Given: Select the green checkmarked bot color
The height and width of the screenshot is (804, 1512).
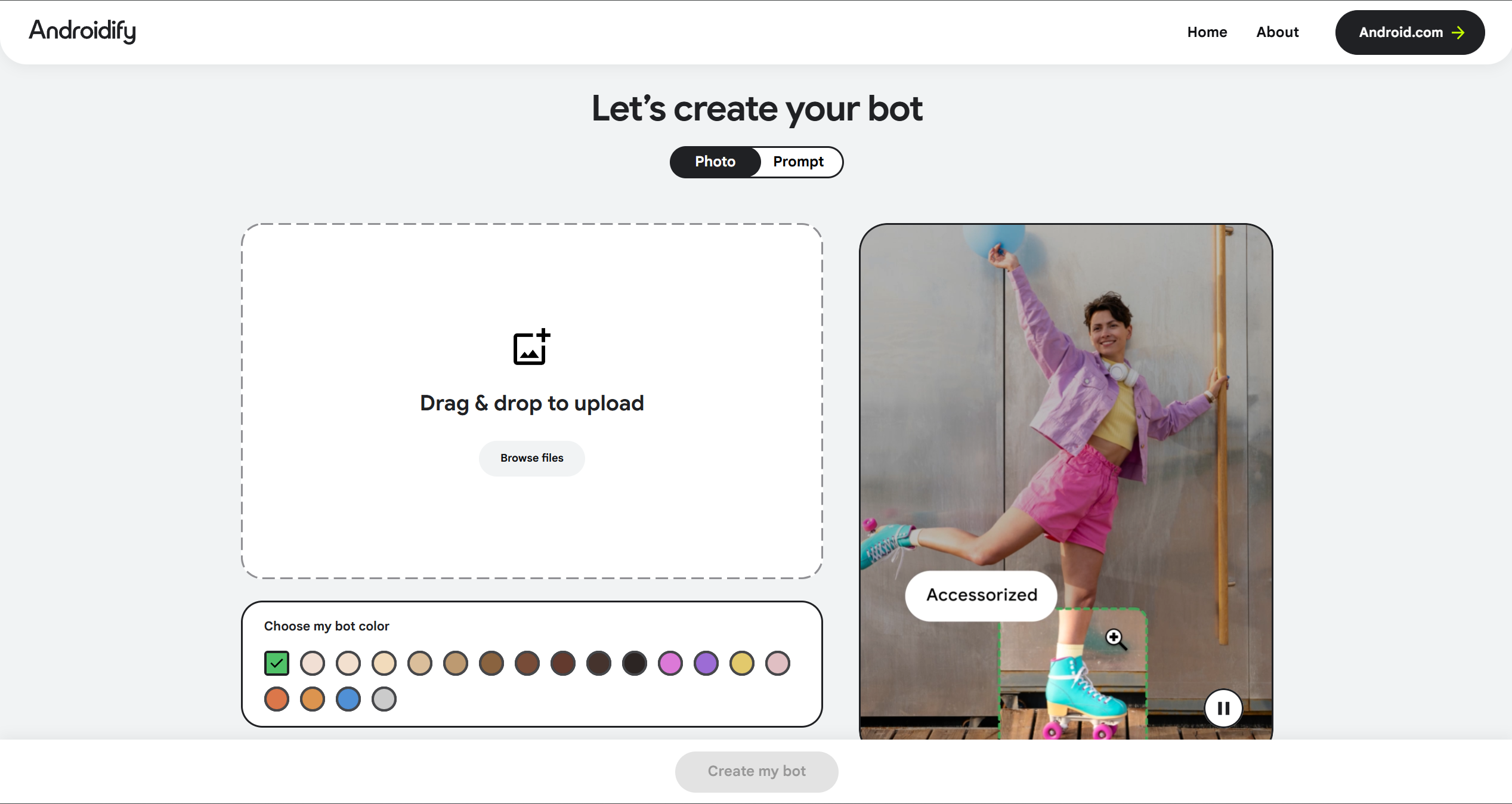Looking at the screenshot, I should (277, 663).
